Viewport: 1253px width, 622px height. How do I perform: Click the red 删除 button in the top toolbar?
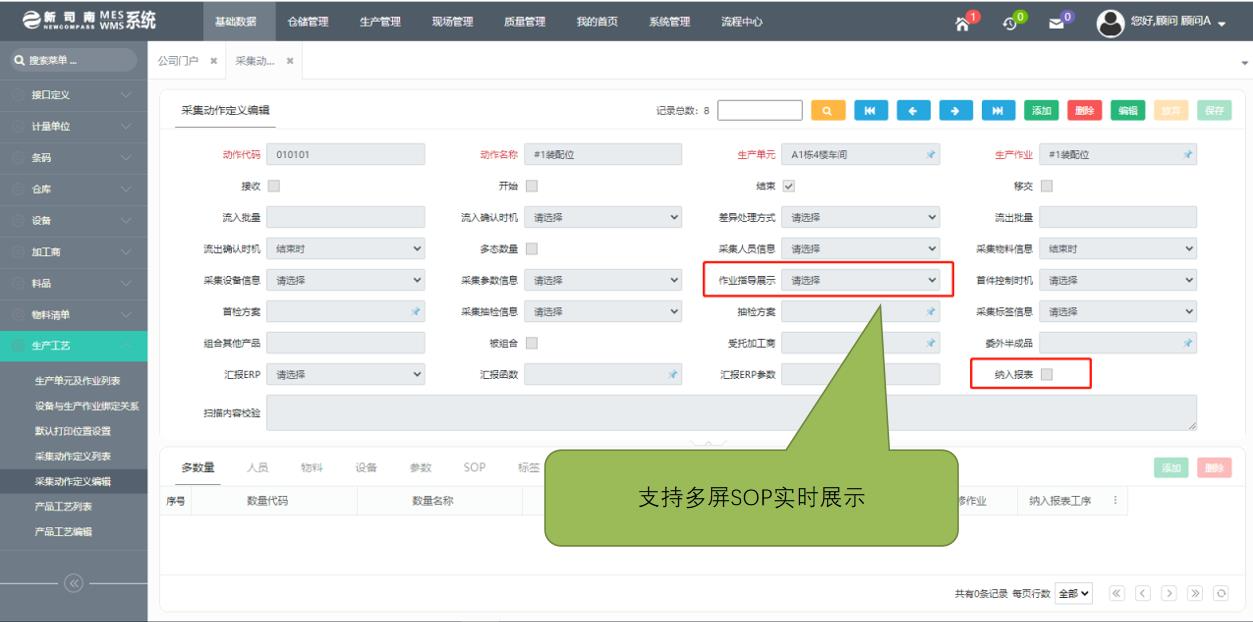(1084, 110)
